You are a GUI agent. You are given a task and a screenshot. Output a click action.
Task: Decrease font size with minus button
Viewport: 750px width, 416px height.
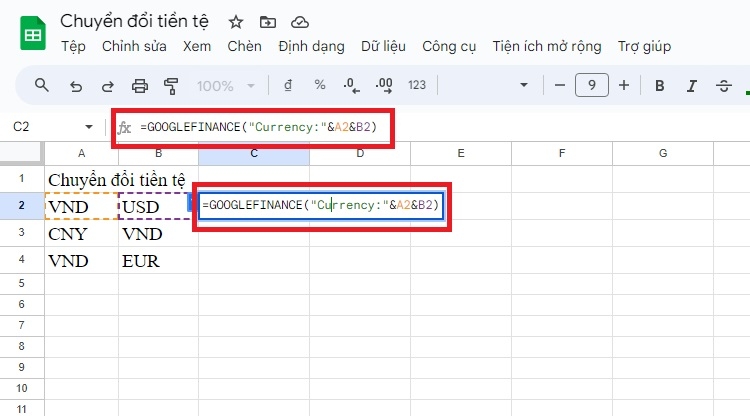point(560,85)
